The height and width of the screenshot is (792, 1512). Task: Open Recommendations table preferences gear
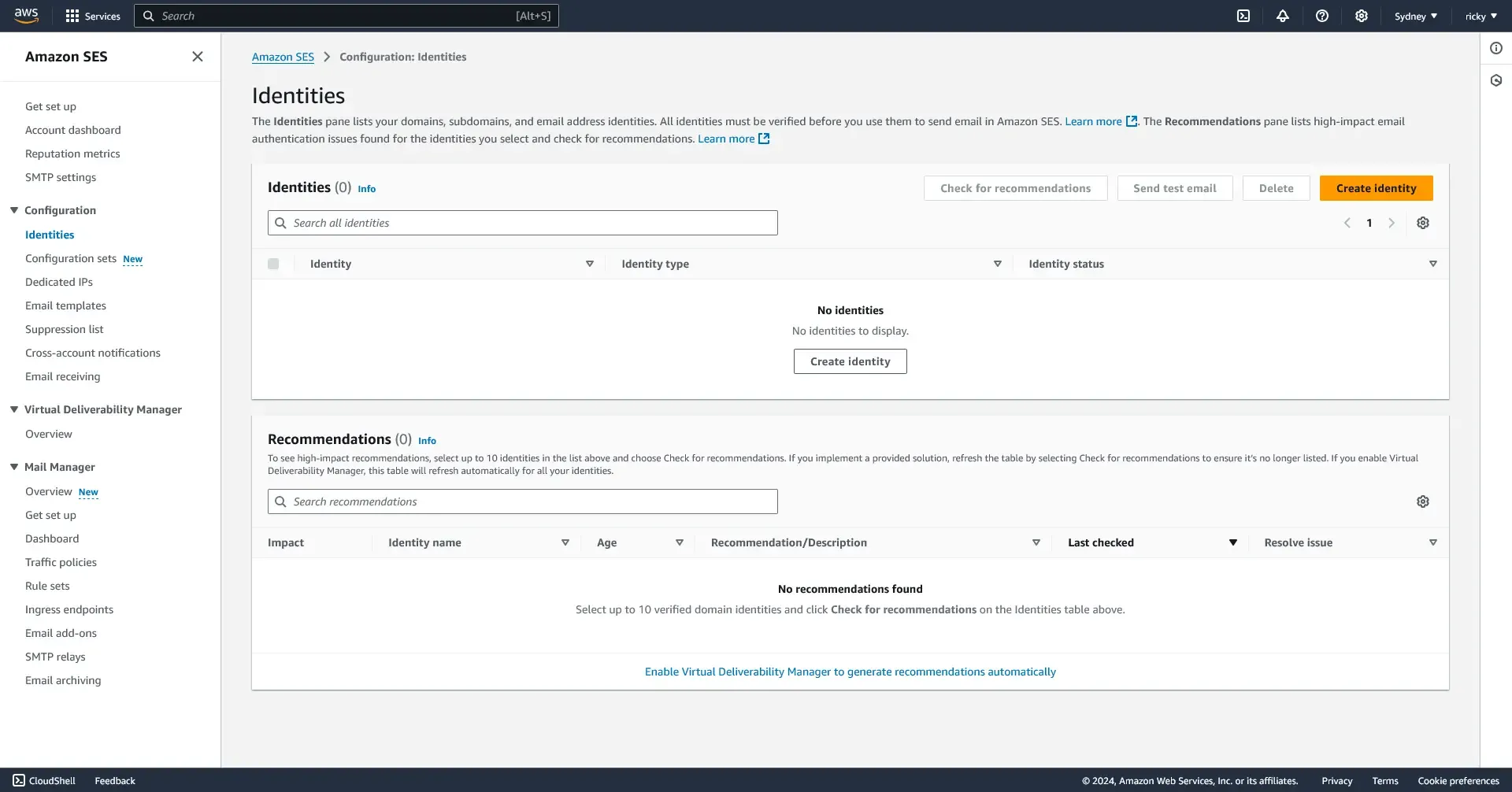pyautogui.click(x=1423, y=501)
